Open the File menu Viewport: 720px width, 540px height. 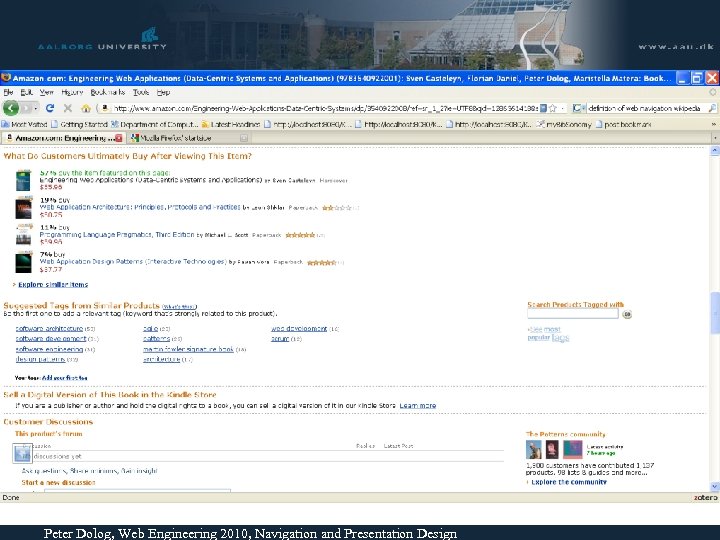point(8,92)
